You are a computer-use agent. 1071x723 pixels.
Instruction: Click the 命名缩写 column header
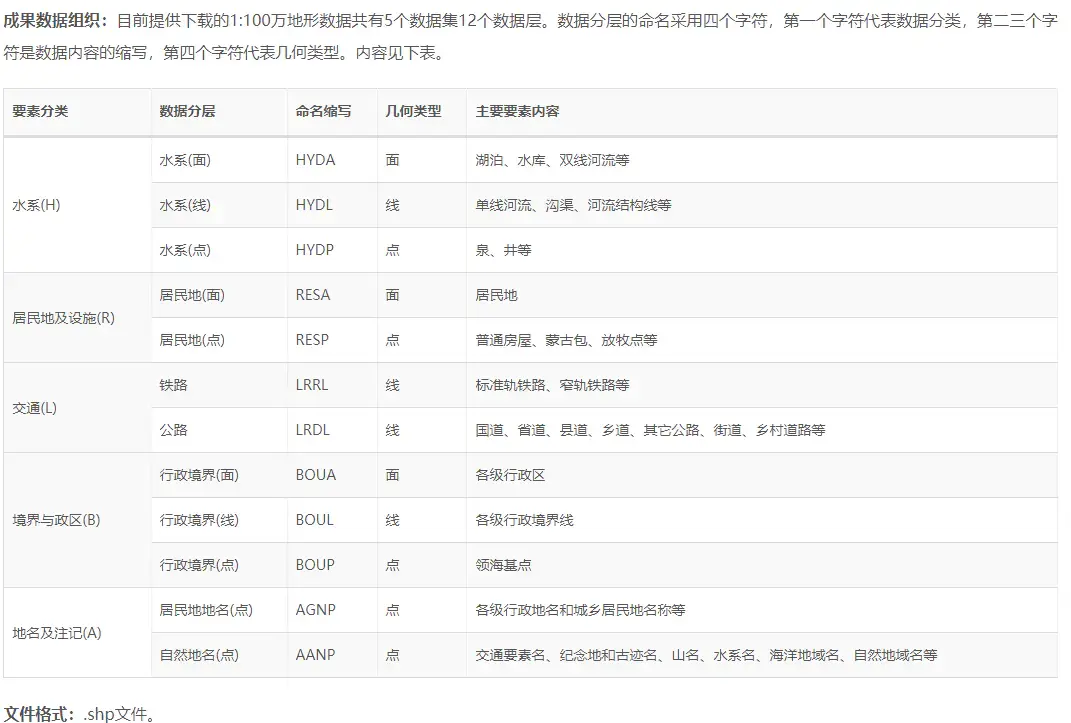(x=324, y=111)
